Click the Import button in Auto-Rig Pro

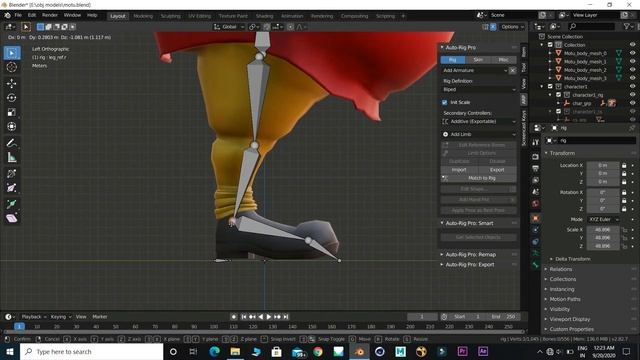point(459,170)
